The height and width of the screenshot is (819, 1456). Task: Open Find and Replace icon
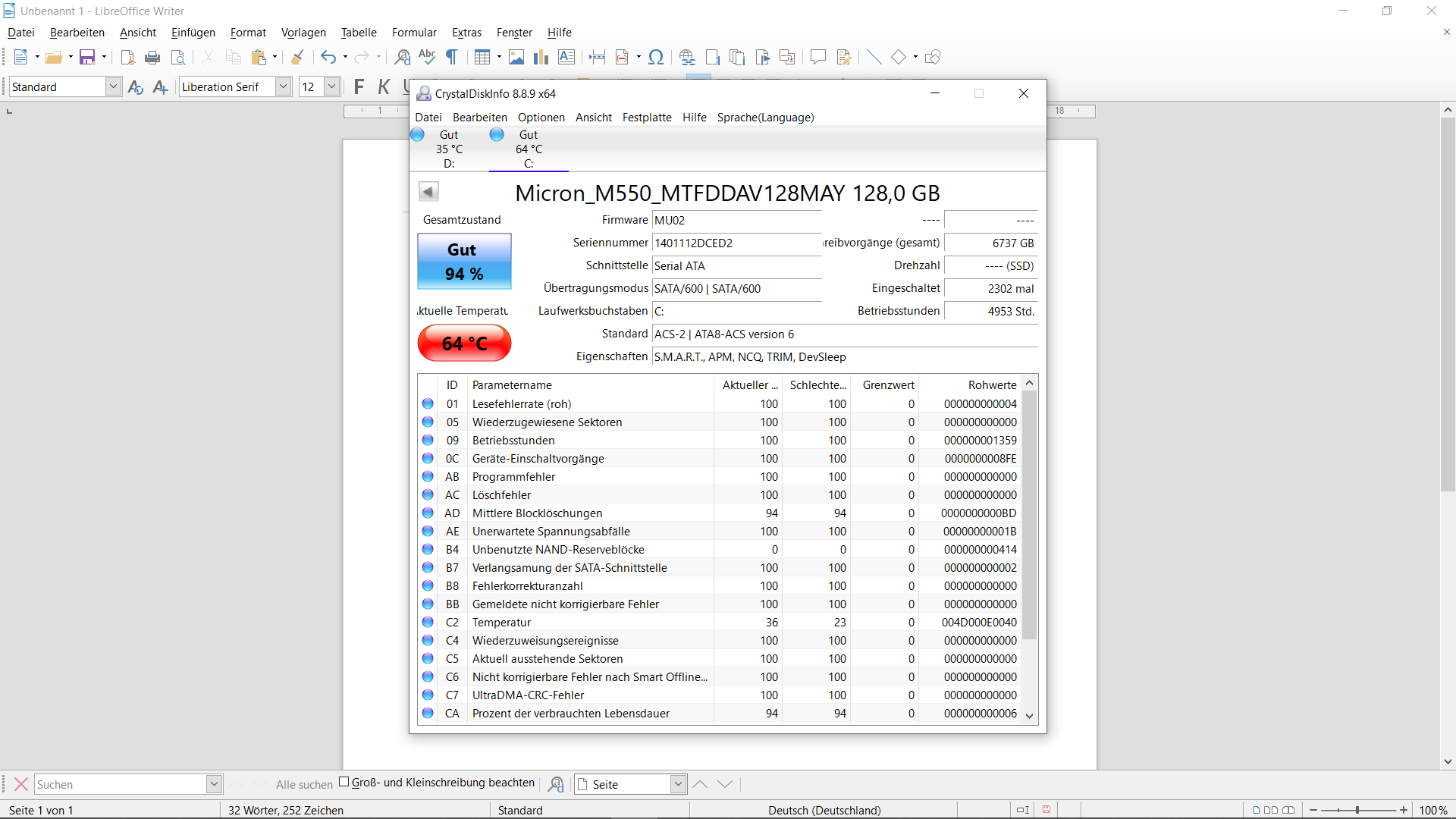[403, 57]
